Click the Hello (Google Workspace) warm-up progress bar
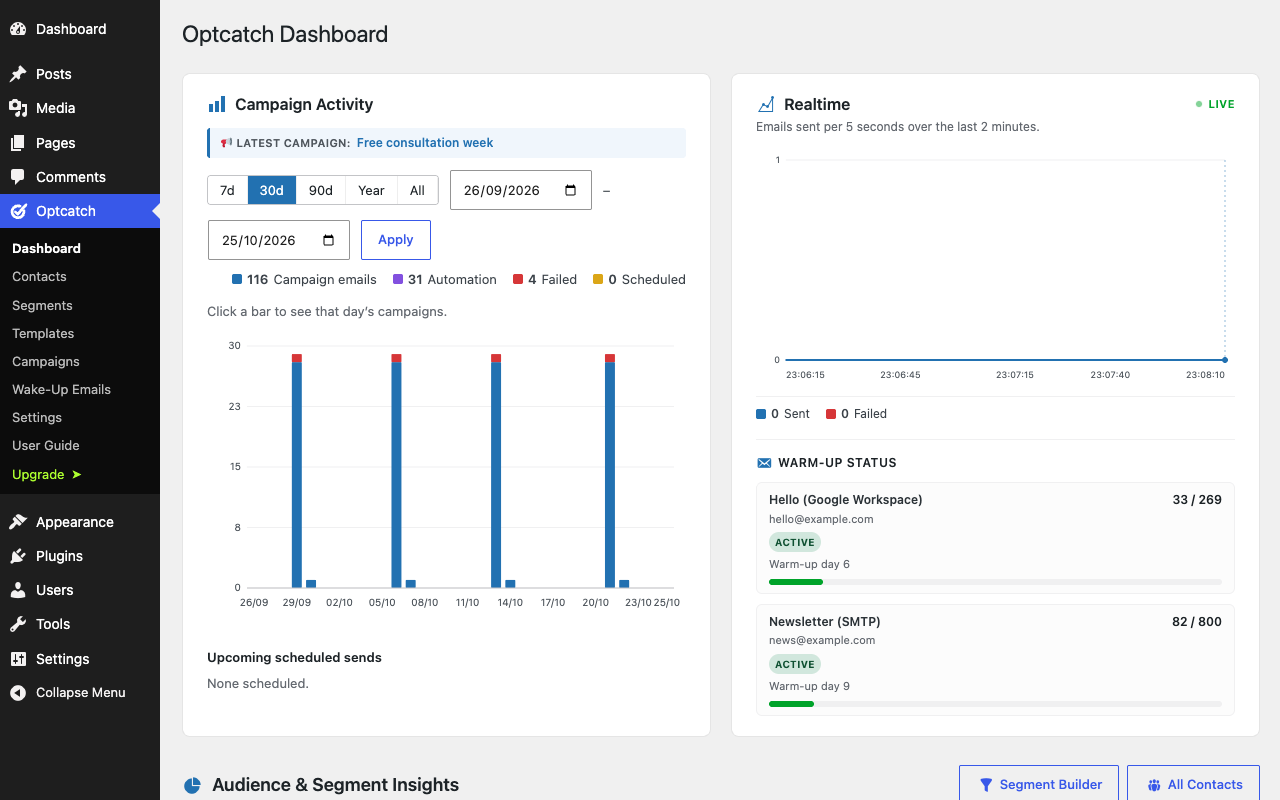1280x800 pixels. pyautogui.click(x=995, y=582)
